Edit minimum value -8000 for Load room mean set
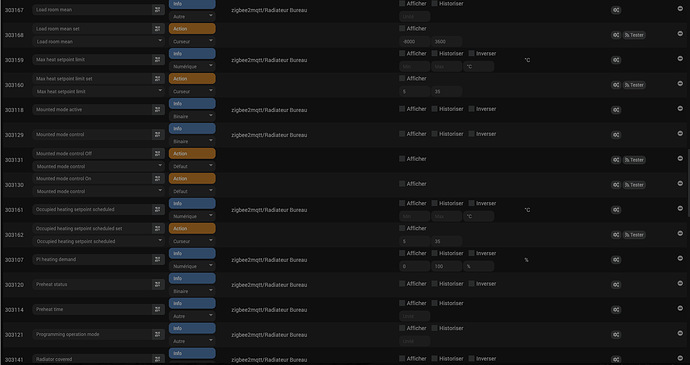Image resolution: width=690 pixels, height=365 pixels. coord(415,41)
